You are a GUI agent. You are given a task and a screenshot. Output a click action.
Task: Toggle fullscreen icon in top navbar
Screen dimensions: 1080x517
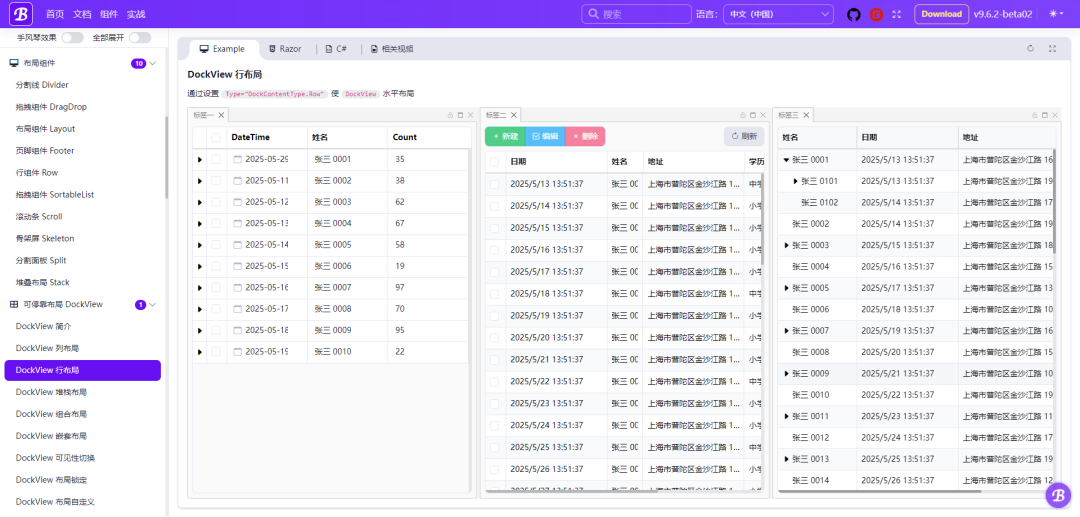[897, 14]
